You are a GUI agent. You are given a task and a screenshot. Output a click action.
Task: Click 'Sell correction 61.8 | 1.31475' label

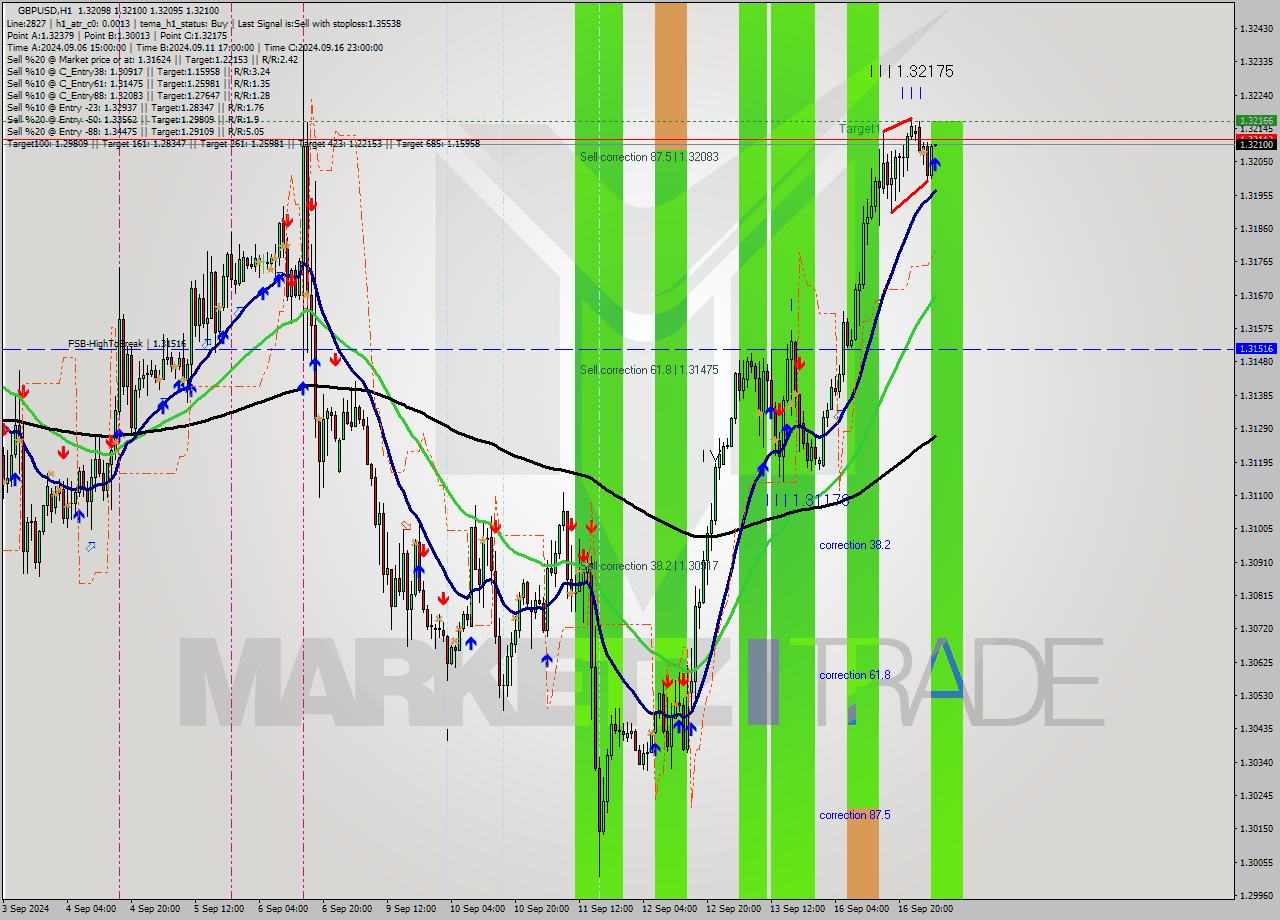click(649, 370)
